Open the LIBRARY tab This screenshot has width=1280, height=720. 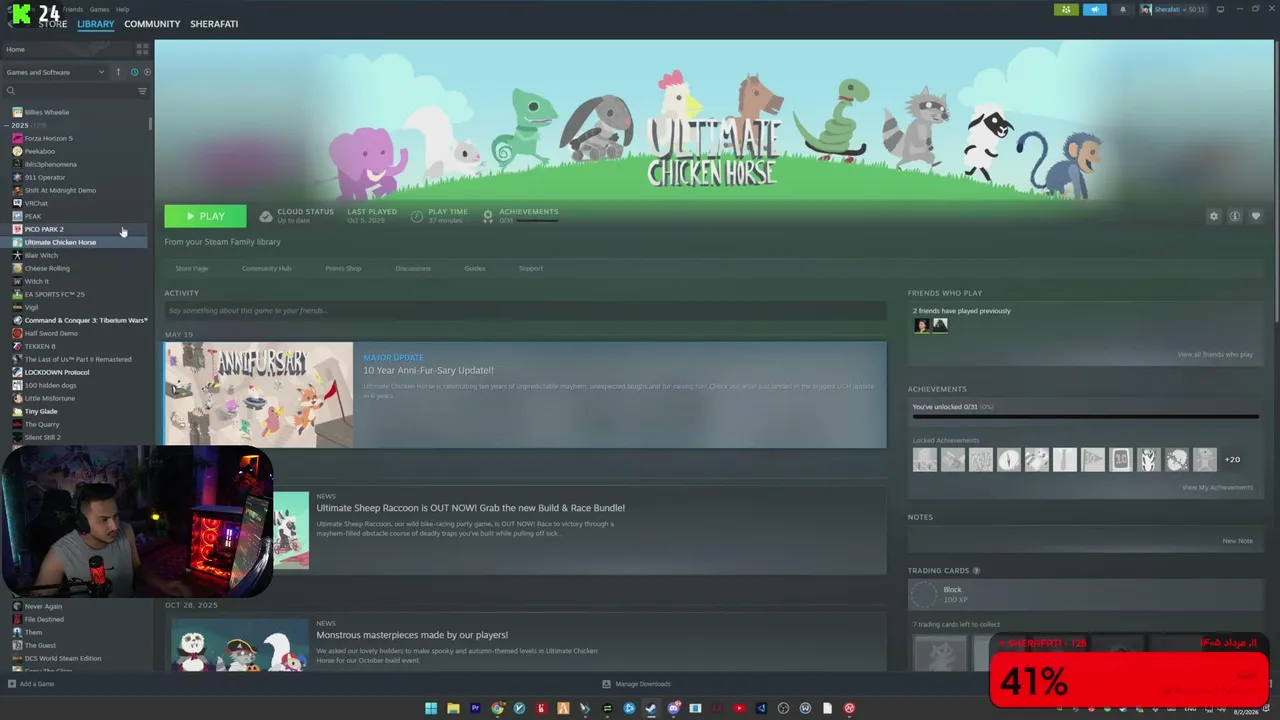click(x=96, y=24)
